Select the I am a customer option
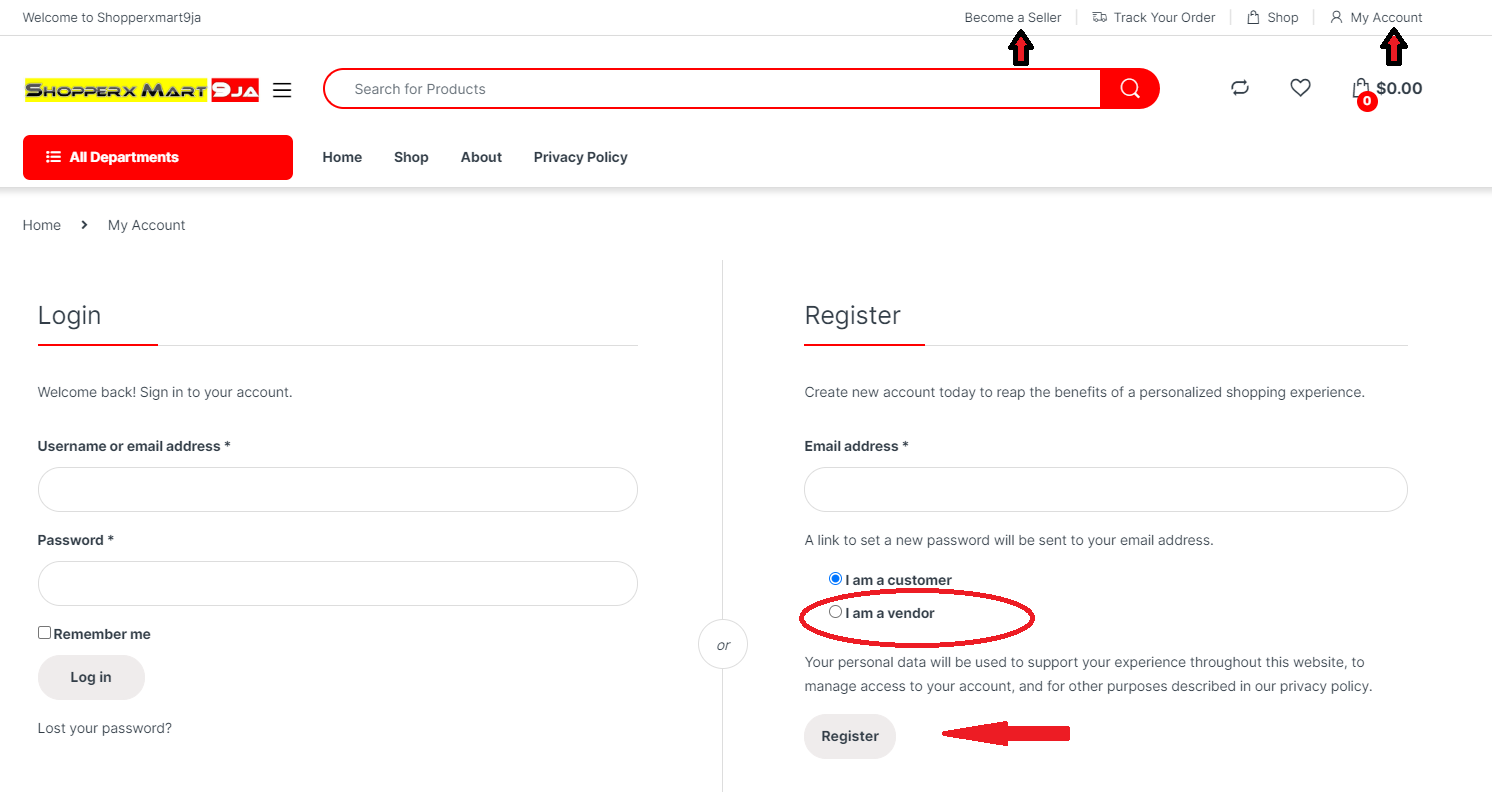Image resolution: width=1492 pixels, height=792 pixels. [x=836, y=579]
